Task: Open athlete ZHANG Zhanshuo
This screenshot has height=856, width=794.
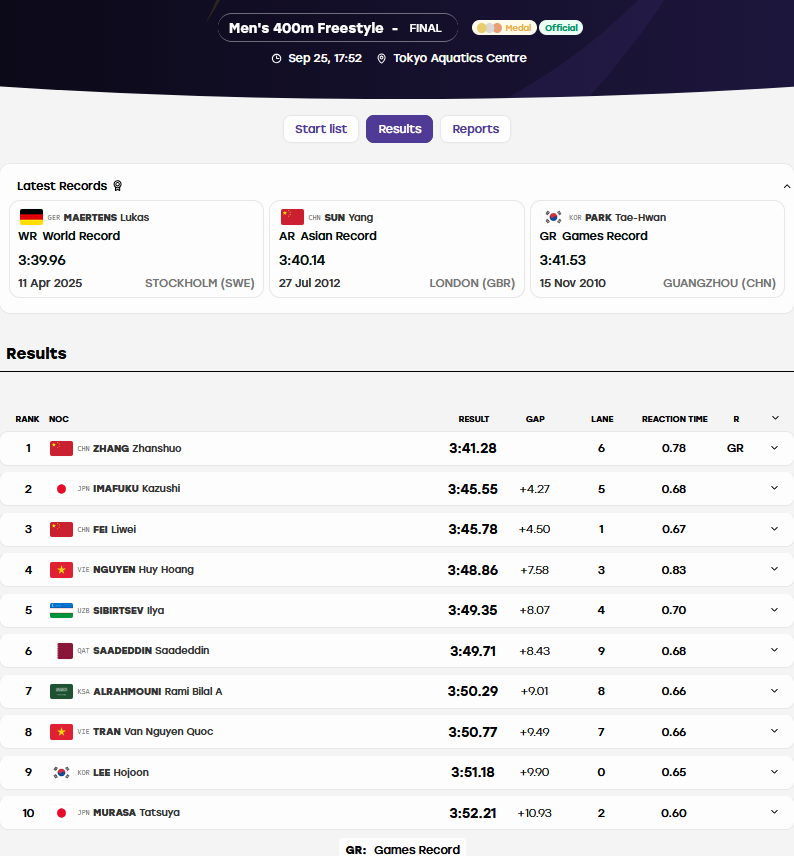Action: pos(137,448)
